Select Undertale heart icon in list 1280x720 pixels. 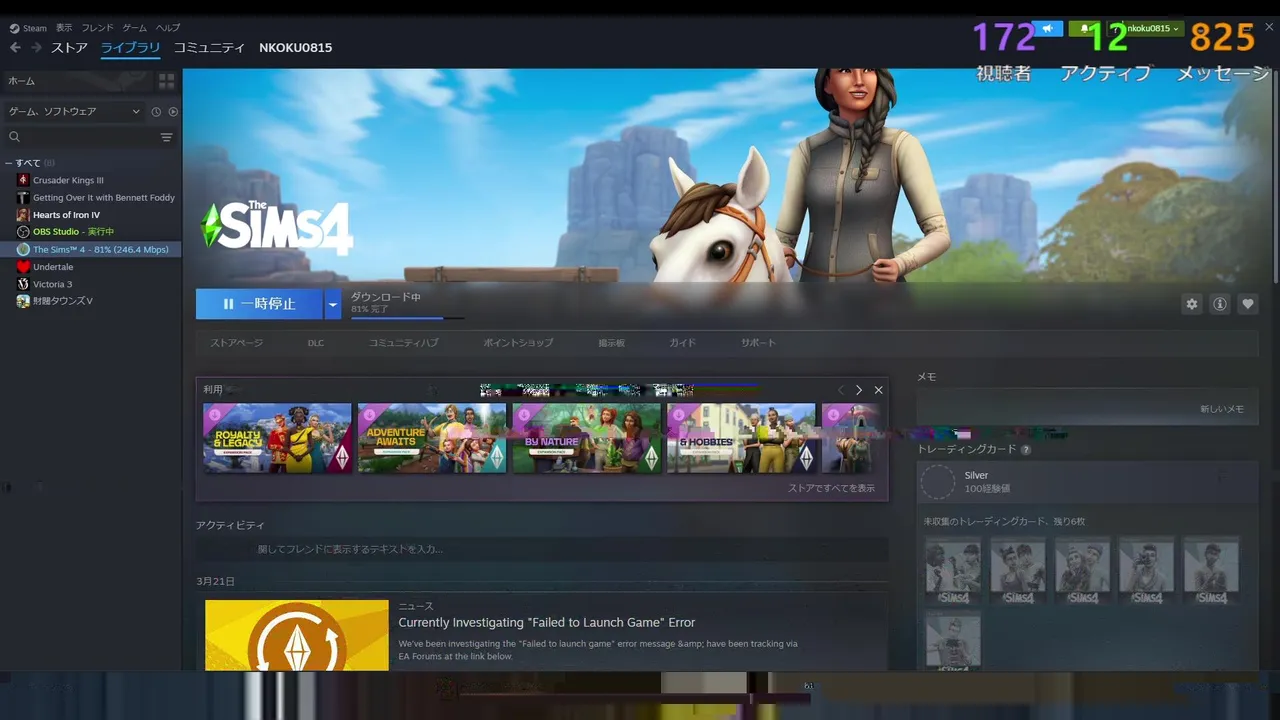point(23,267)
